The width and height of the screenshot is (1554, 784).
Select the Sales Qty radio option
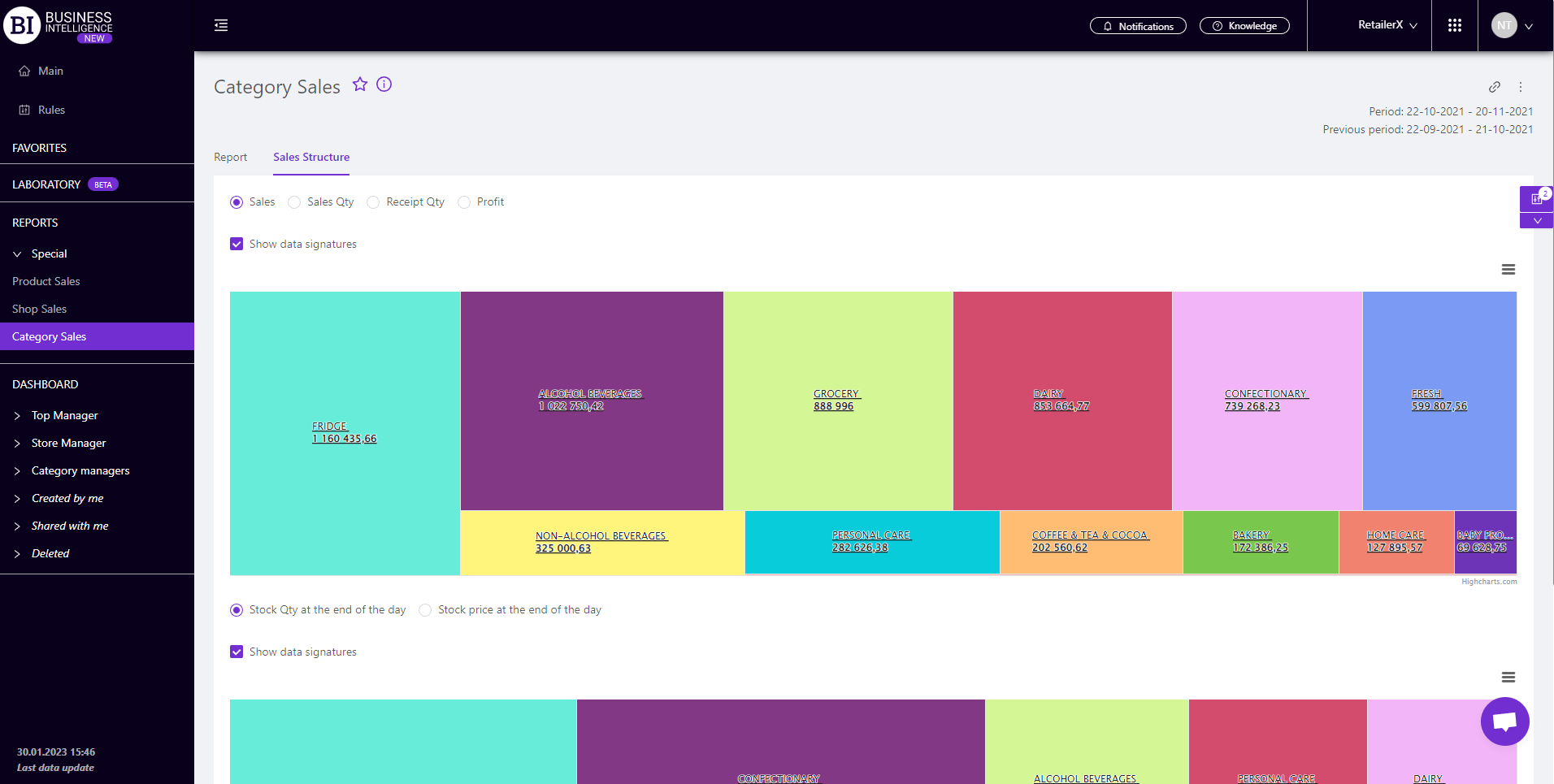point(295,202)
